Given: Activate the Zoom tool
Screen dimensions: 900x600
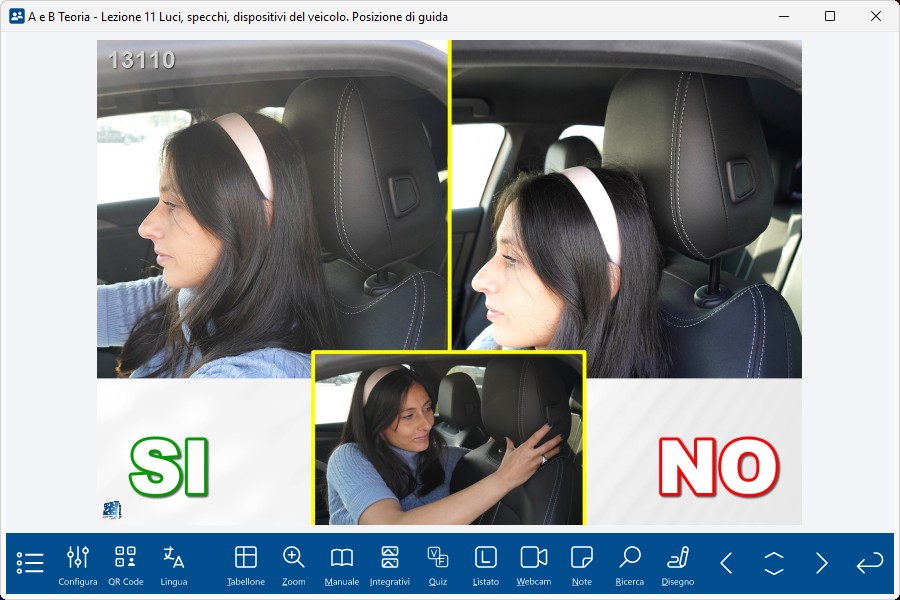Looking at the screenshot, I should pyautogui.click(x=294, y=565).
